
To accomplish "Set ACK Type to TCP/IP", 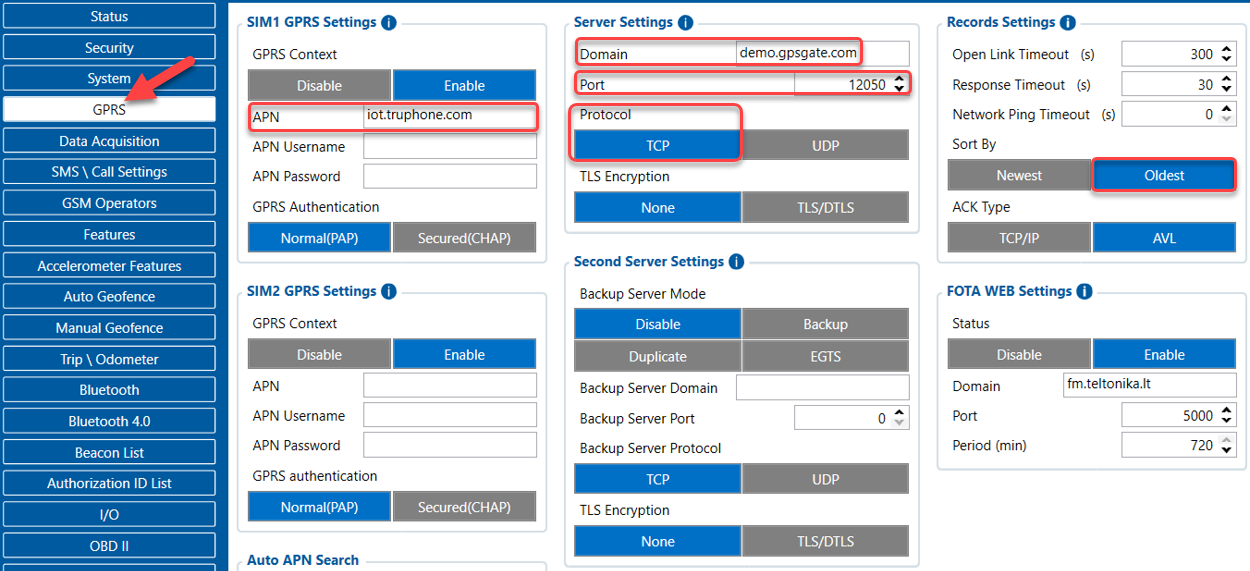I will tap(1019, 238).
